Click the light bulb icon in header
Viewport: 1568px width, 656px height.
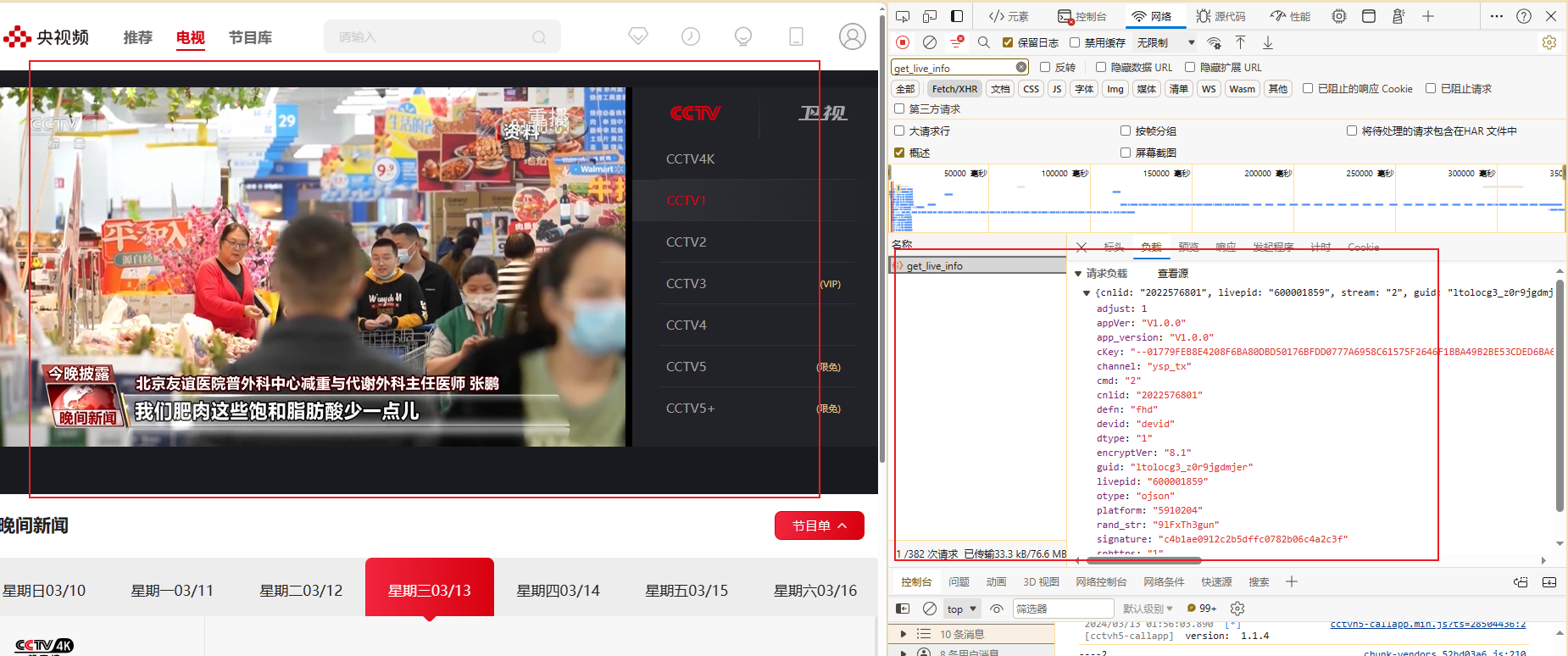743,36
